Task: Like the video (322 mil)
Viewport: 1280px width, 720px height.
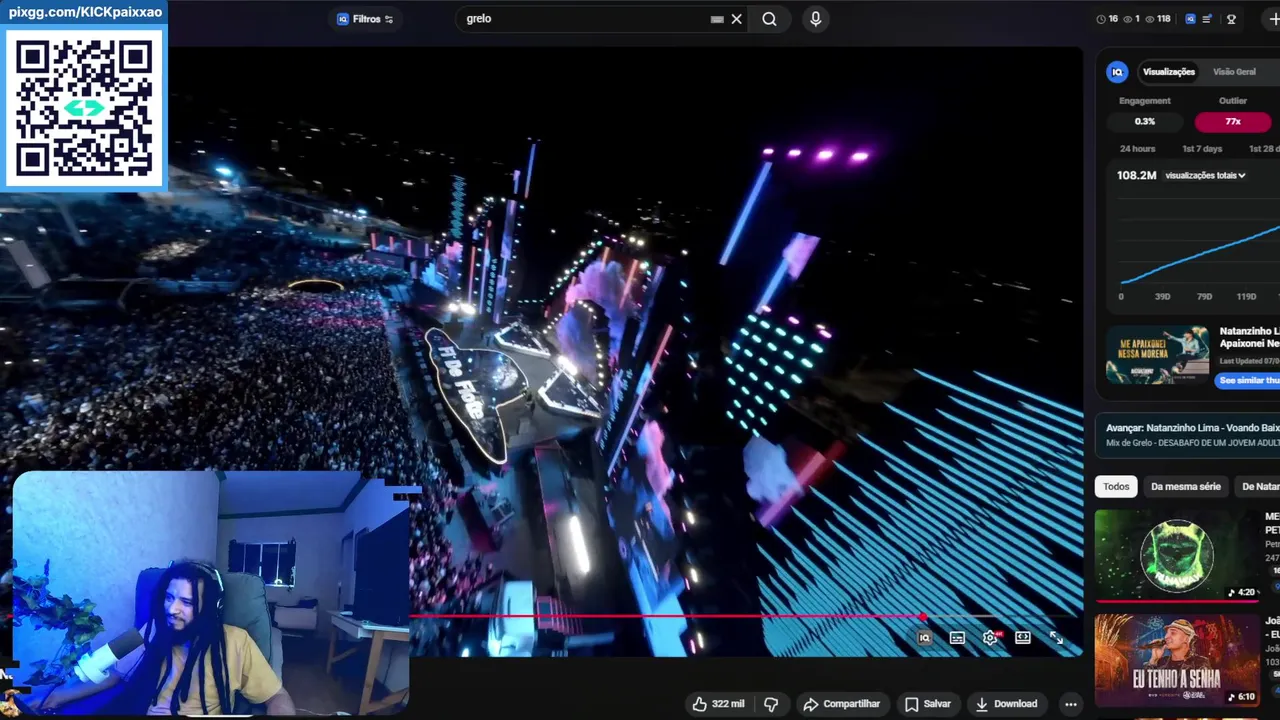Action: click(x=718, y=704)
